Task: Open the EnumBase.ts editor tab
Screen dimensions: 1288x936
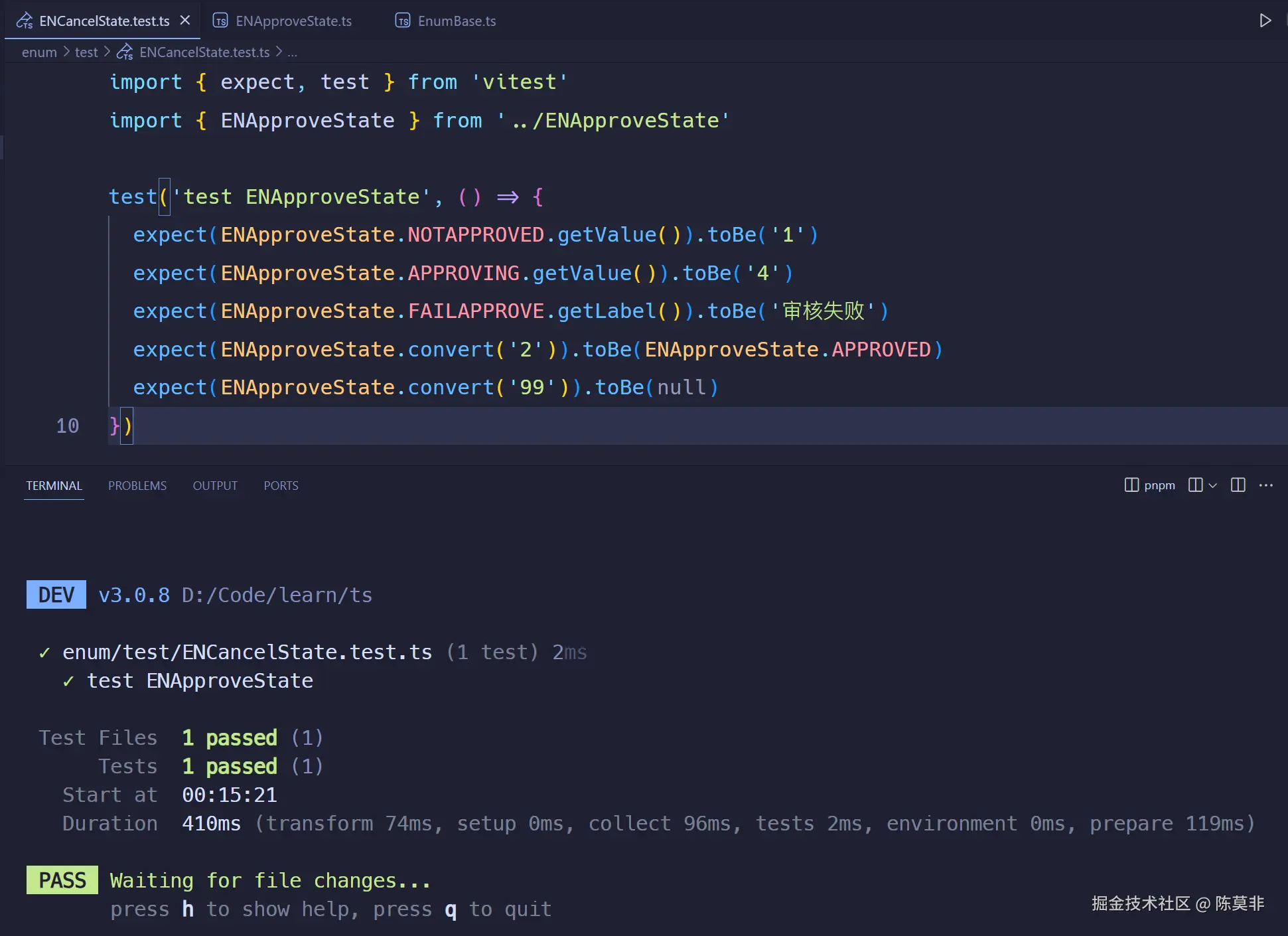Action: click(457, 21)
